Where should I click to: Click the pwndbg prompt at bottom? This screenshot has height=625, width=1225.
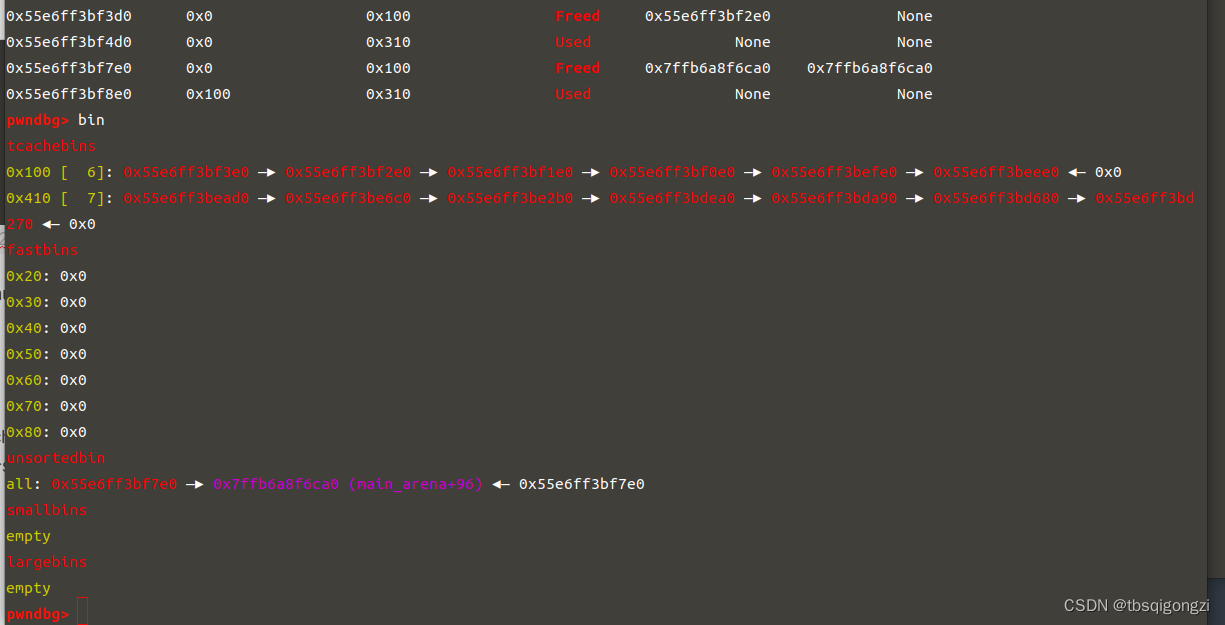tap(37, 614)
